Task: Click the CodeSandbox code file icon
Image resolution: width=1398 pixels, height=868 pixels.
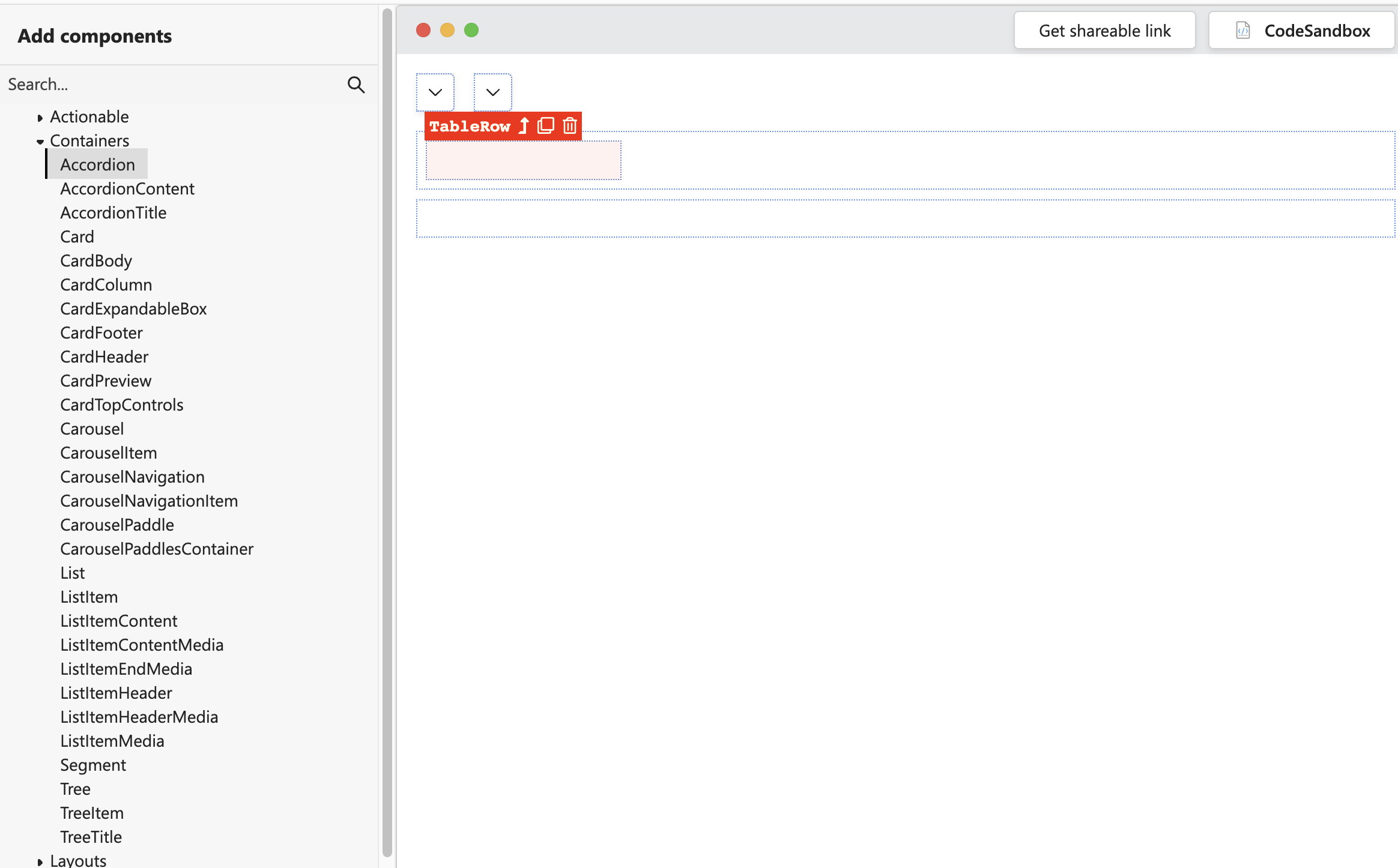Action: [x=1242, y=30]
